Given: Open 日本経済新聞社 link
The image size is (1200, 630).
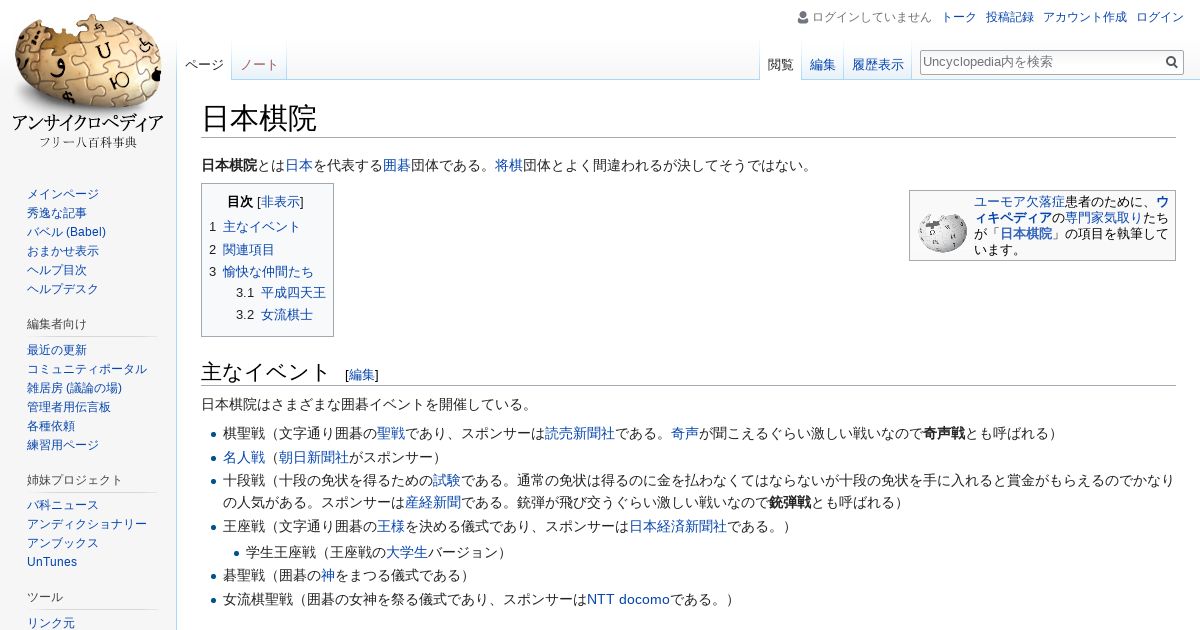Looking at the screenshot, I should coord(678,527).
